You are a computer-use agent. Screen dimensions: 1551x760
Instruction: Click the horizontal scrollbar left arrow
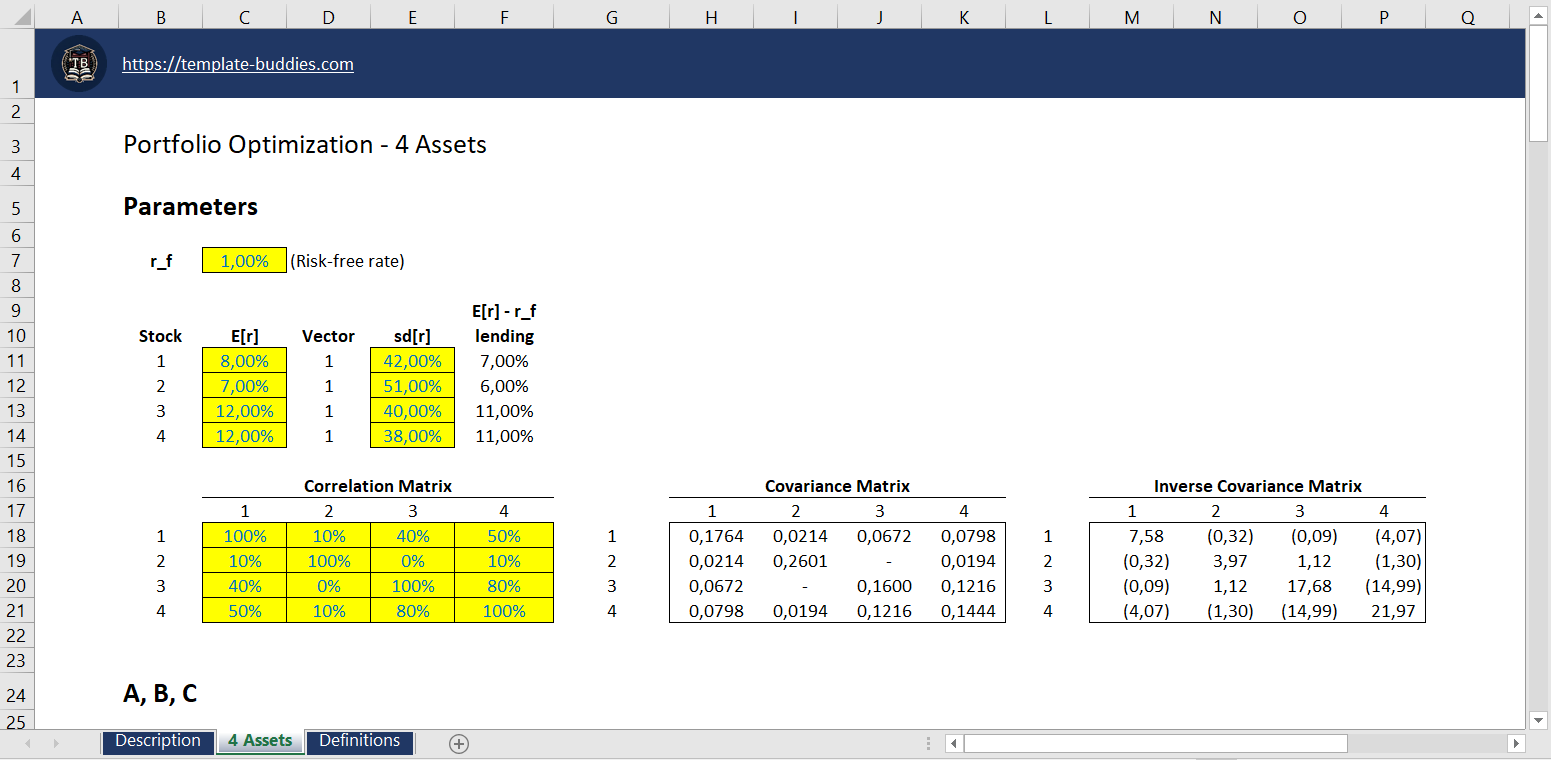coord(952,743)
